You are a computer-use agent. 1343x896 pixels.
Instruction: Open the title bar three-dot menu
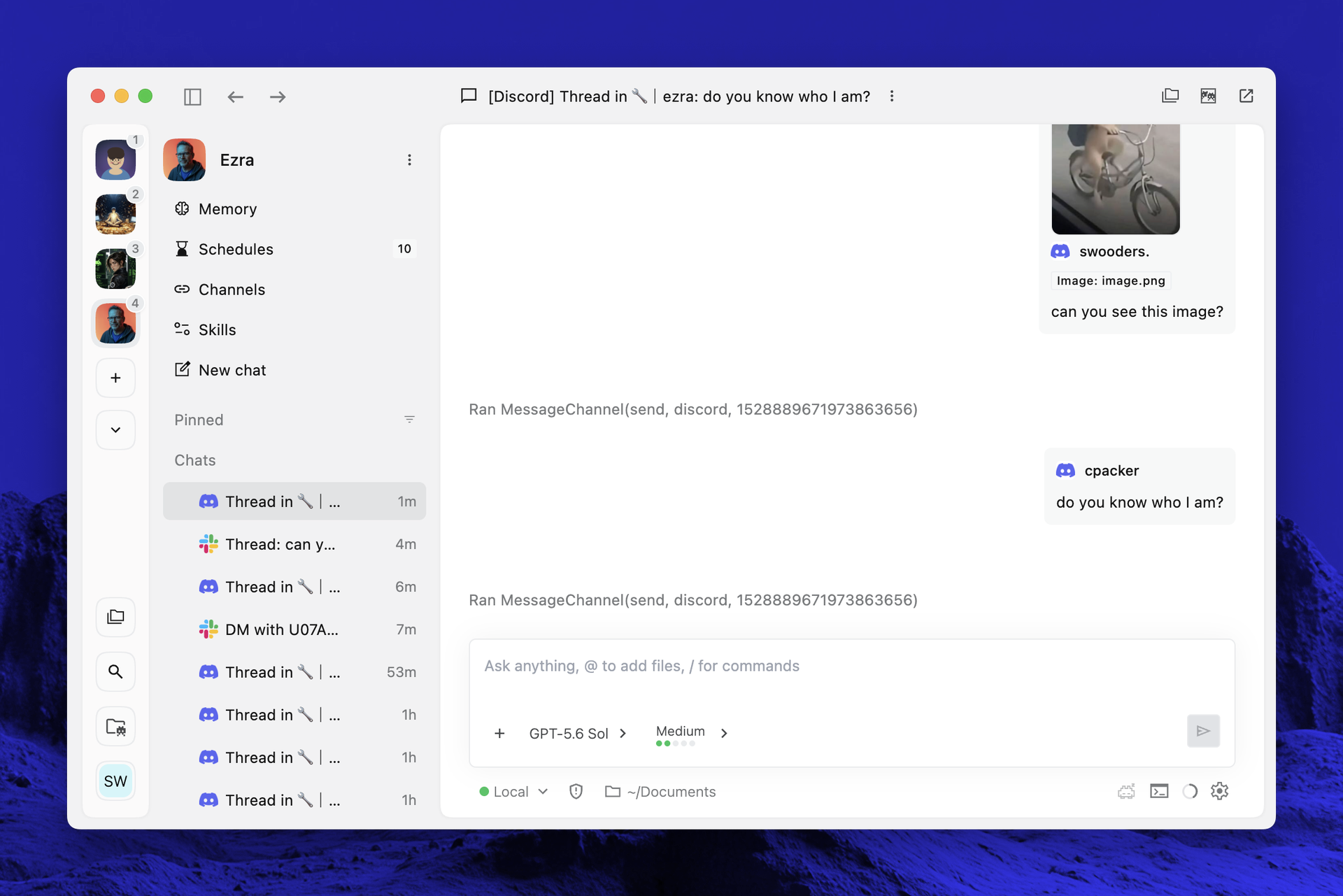[892, 97]
